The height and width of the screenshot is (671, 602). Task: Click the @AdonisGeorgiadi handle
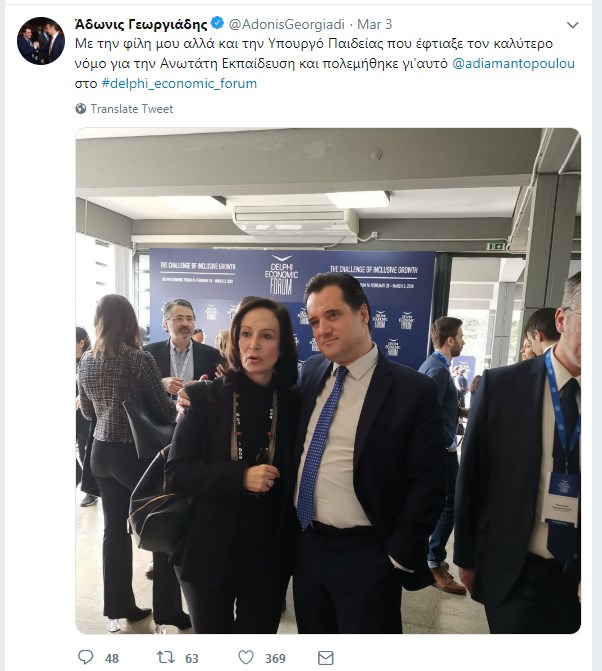(x=287, y=24)
